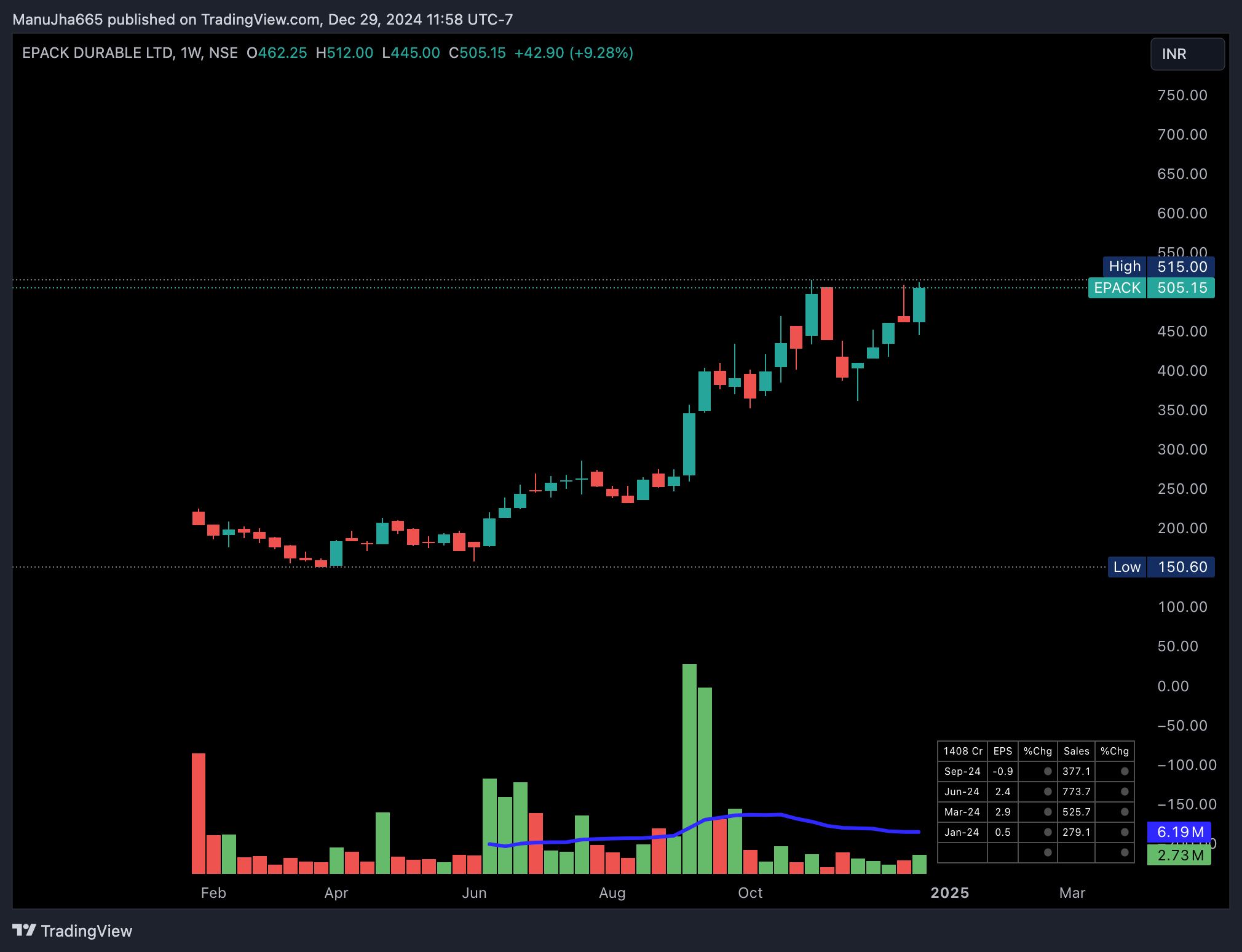Viewport: 1242px width, 952px height.
Task: Click the H512.00 high value
Action: pyautogui.click(x=344, y=53)
